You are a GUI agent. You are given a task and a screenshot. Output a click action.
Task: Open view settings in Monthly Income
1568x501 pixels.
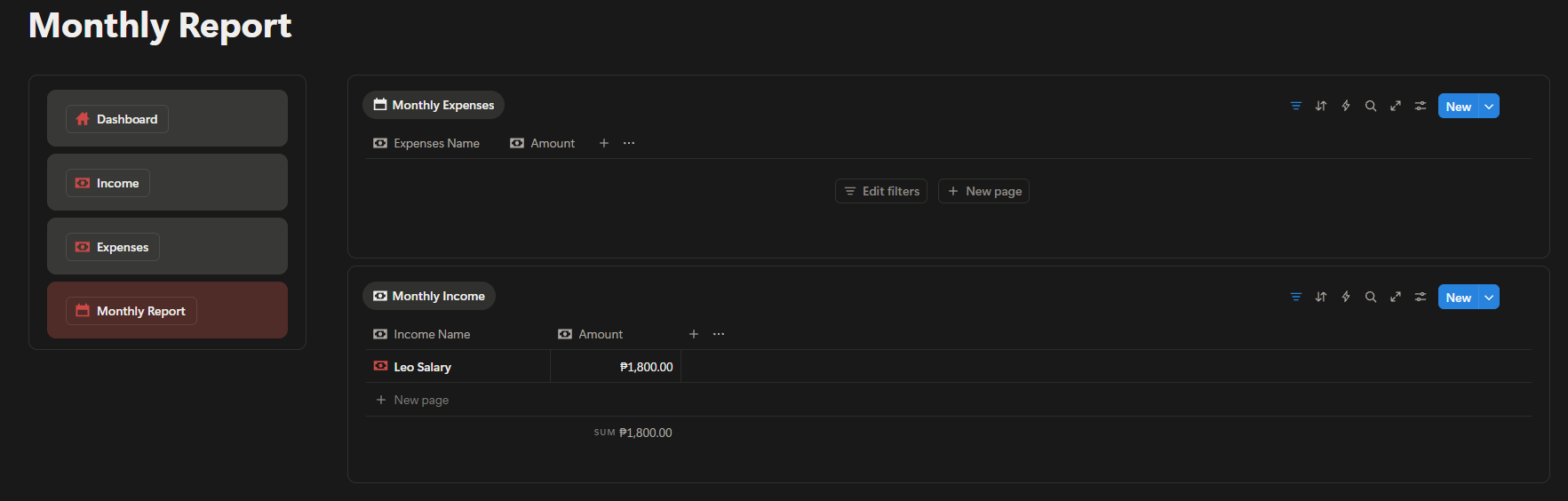click(x=1421, y=297)
